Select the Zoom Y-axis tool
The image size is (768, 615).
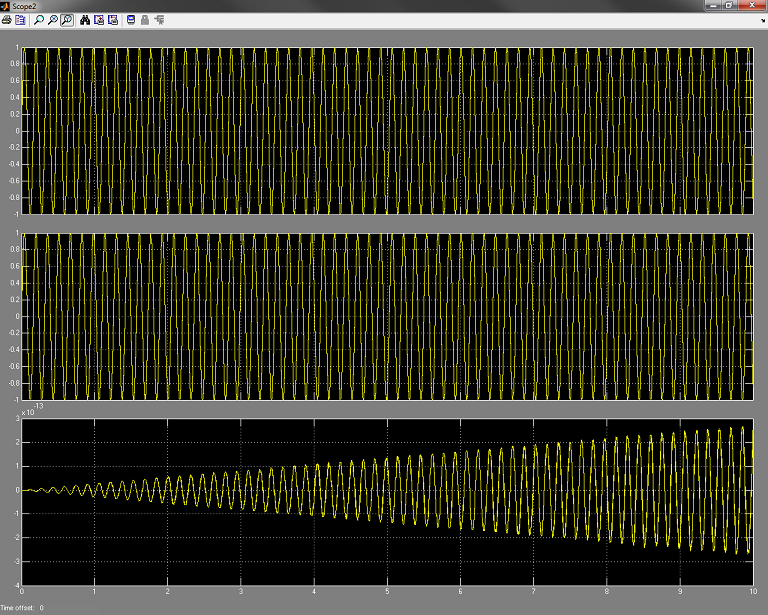[67, 20]
